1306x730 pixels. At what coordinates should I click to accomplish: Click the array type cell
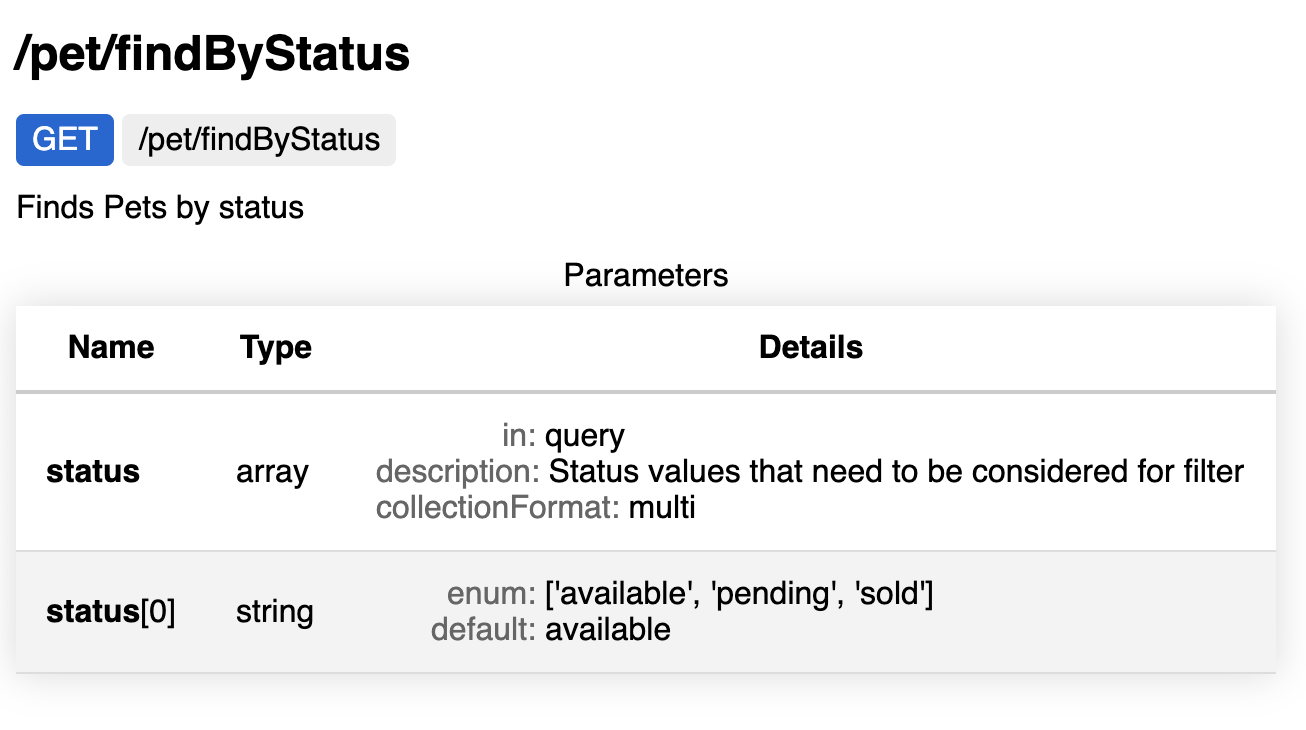(273, 471)
